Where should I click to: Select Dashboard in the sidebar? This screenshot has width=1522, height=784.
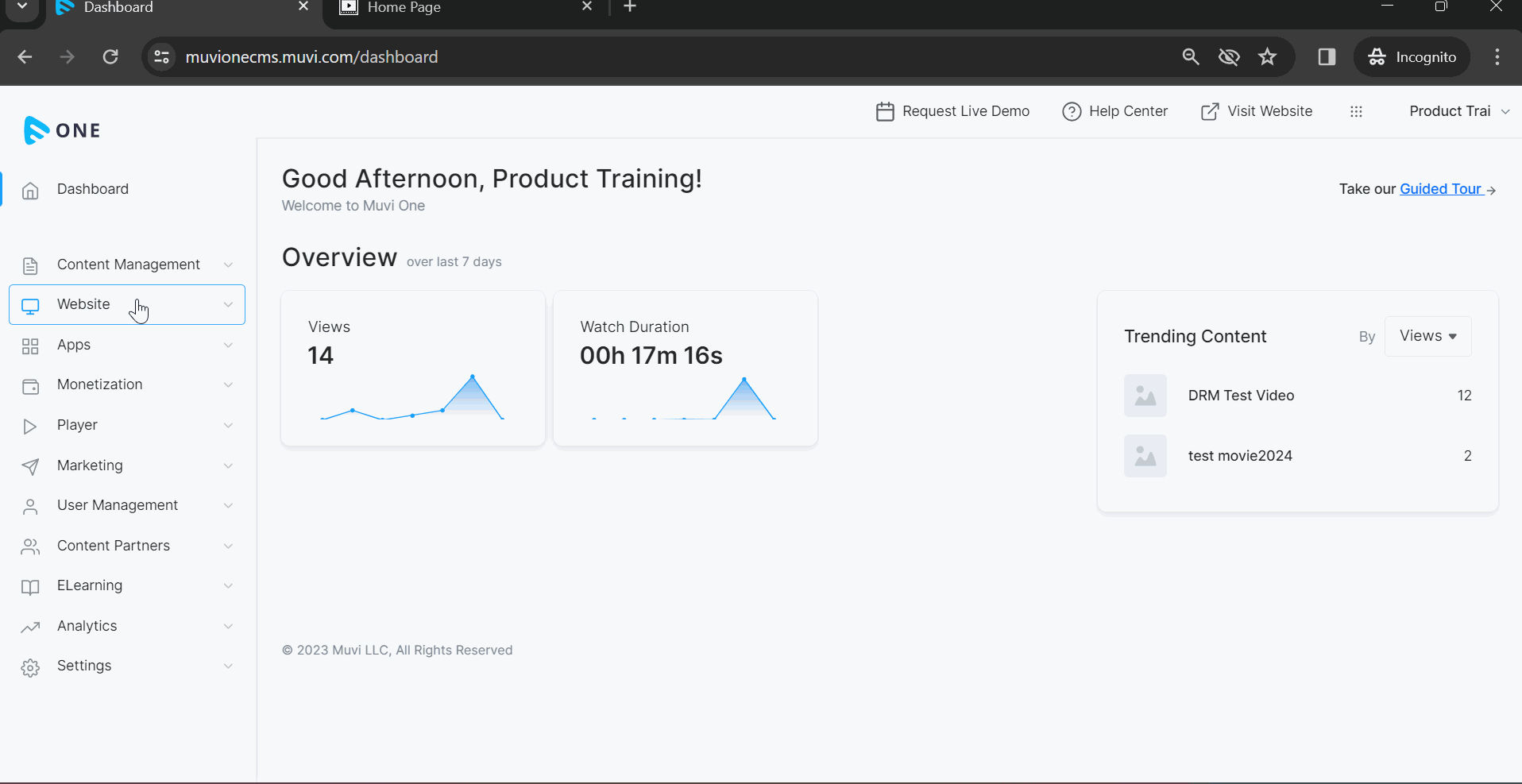point(92,189)
